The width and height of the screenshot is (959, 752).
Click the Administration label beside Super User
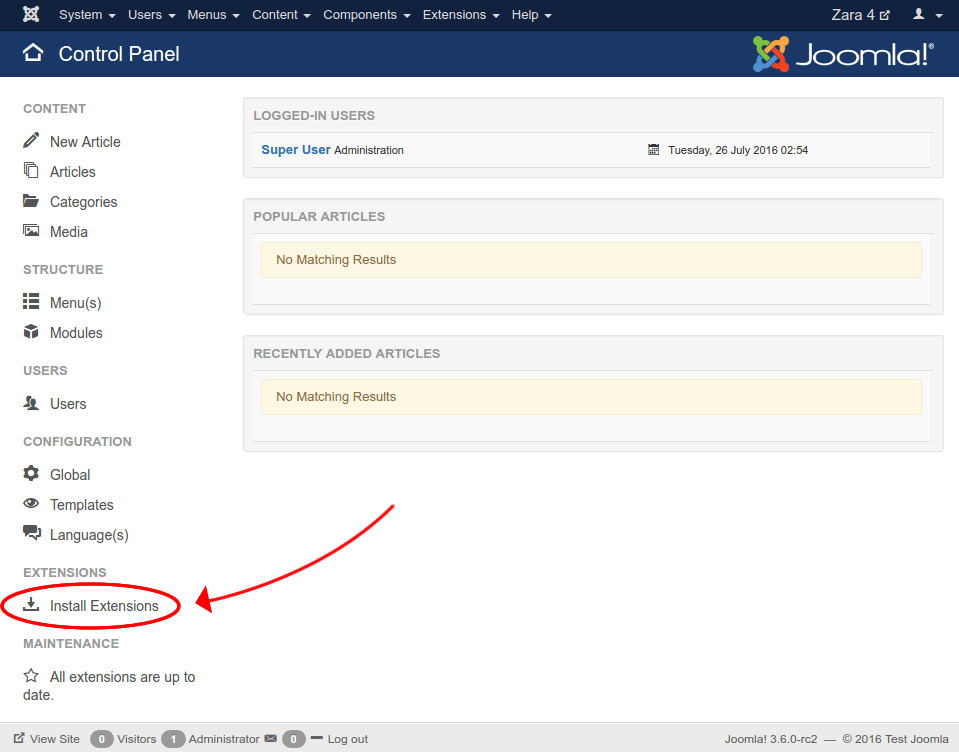click(369, 150)
